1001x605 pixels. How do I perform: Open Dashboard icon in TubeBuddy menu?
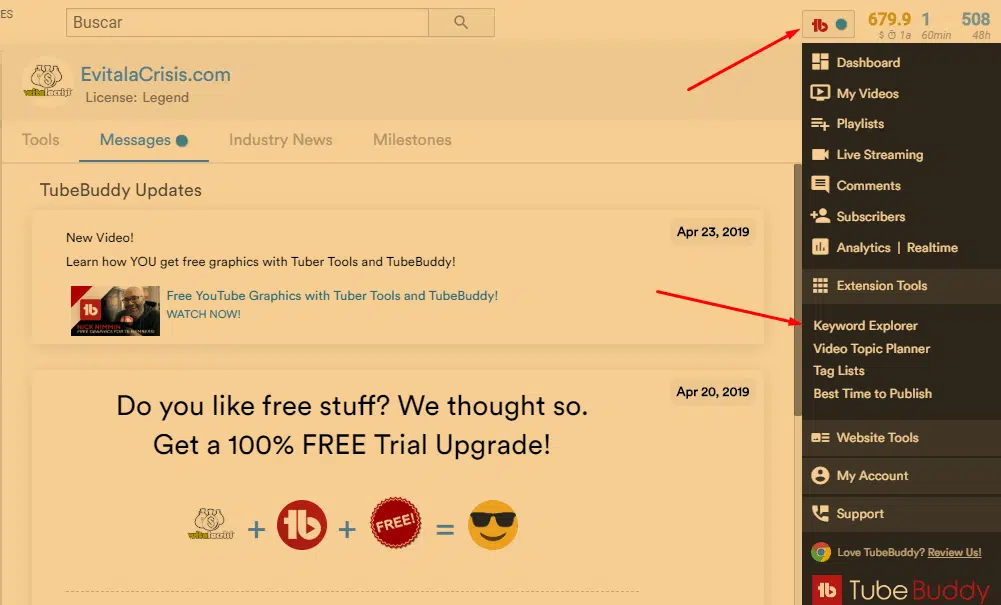820,62
